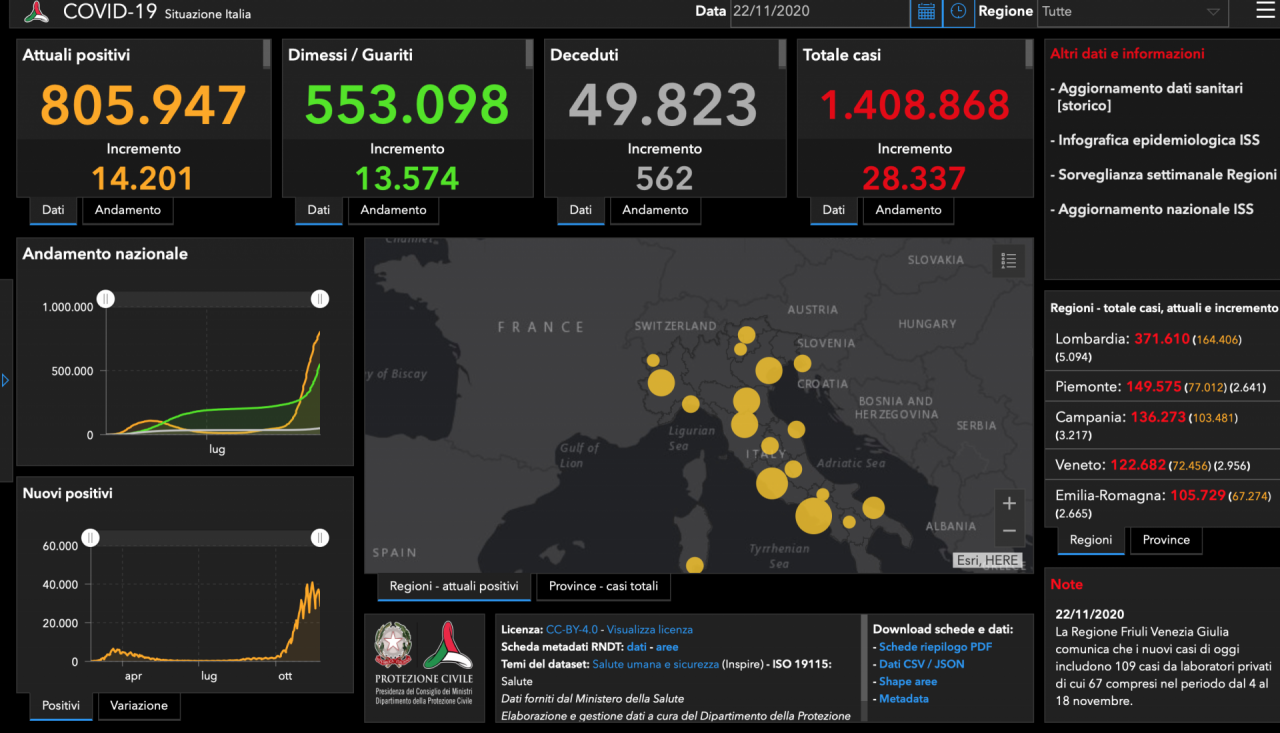Viewport: 1280px width, 733px height.
Task: Show Province - casi totali map layer
Action: (603, 586)
